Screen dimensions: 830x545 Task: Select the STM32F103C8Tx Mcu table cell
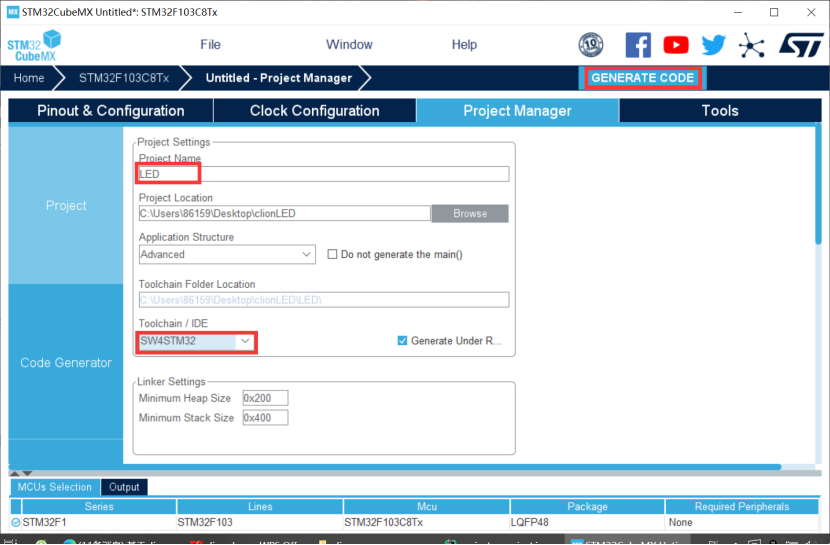427,522
